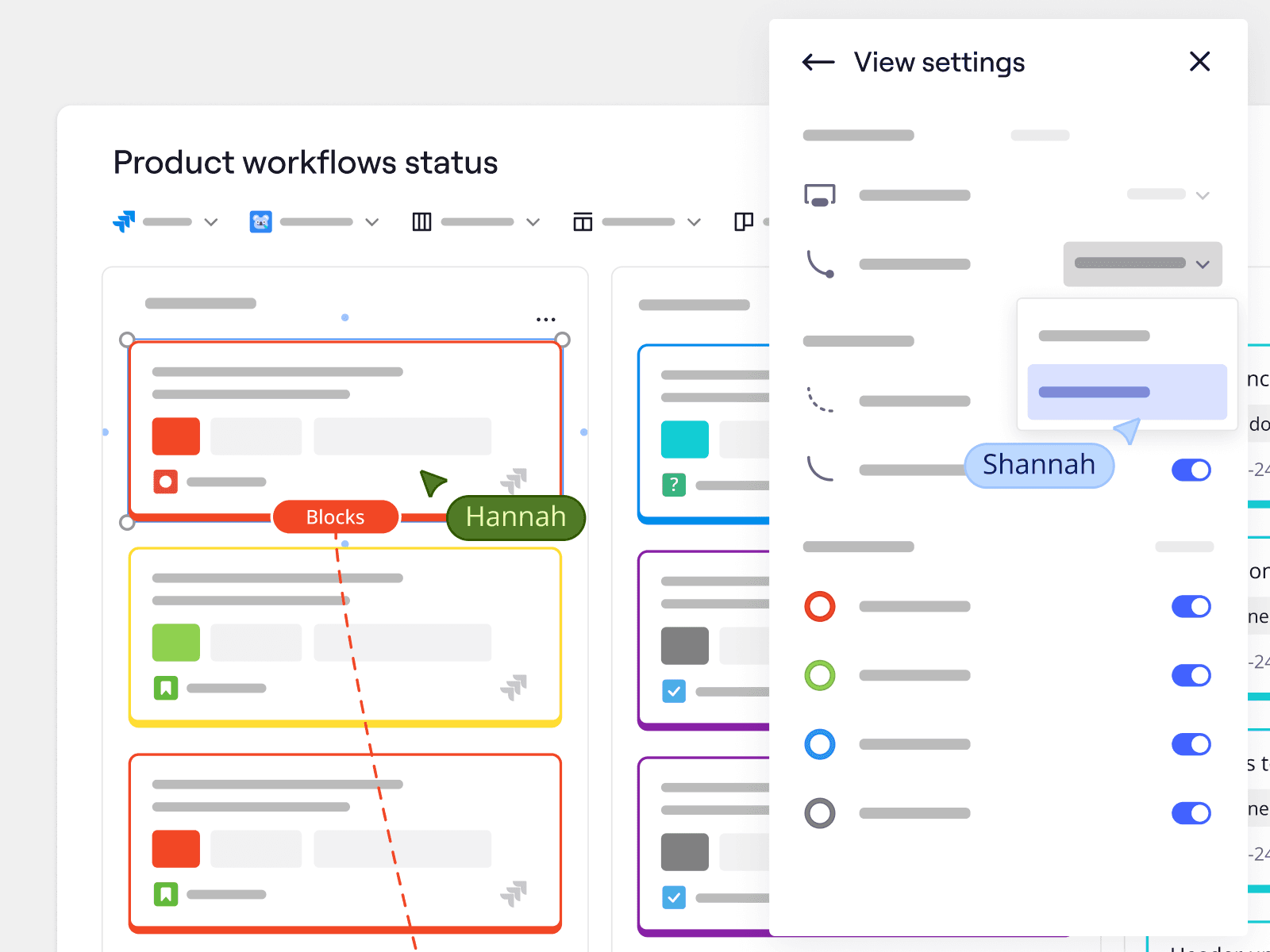Image resolution: width=1270 pixels, height=952 pixels.
Task: Click the green bookmark icon on yellow card
Action: [165, 688]
